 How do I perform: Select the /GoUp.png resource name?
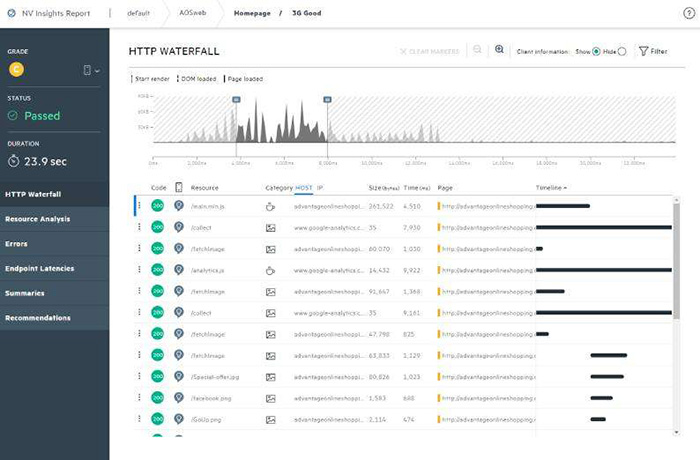point(206,420)
